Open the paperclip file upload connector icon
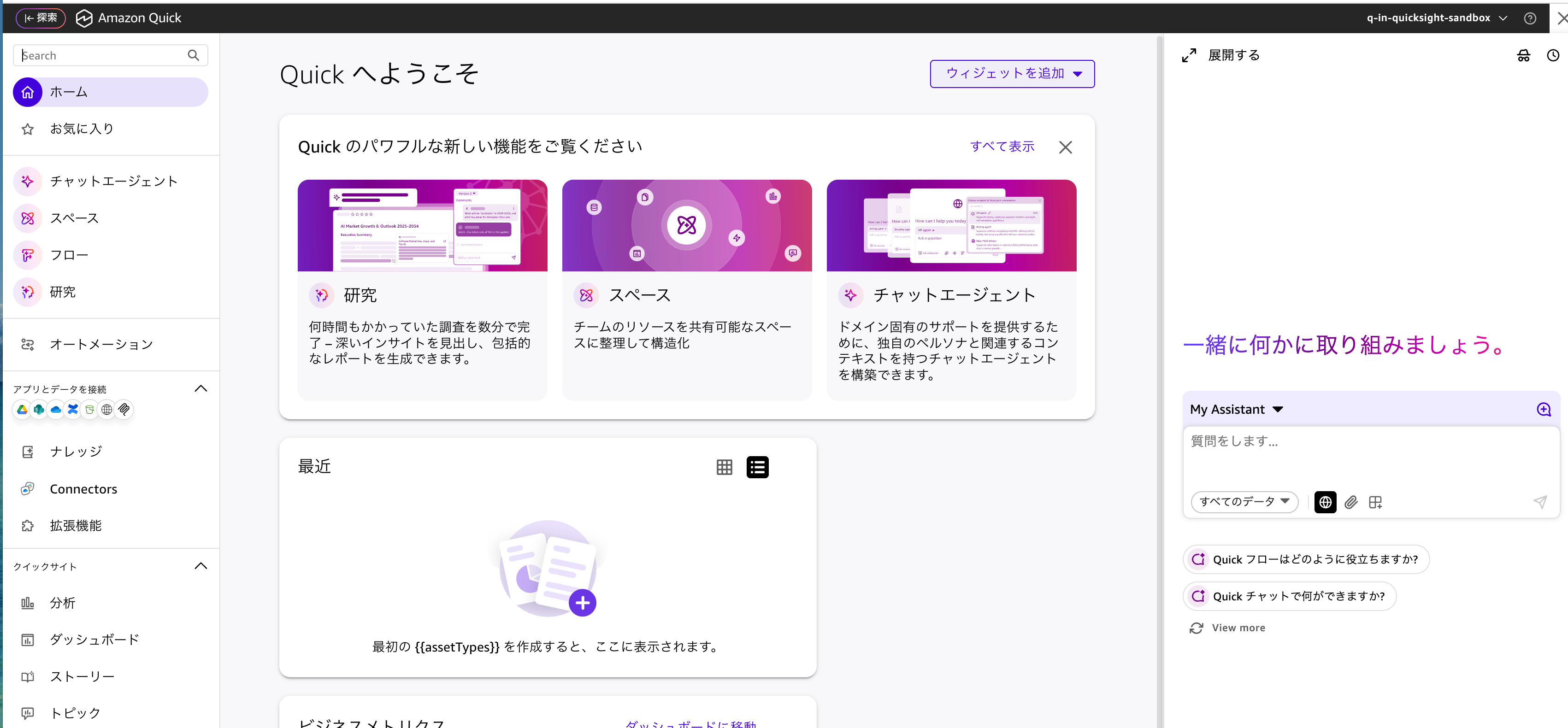 coord(124,410)
